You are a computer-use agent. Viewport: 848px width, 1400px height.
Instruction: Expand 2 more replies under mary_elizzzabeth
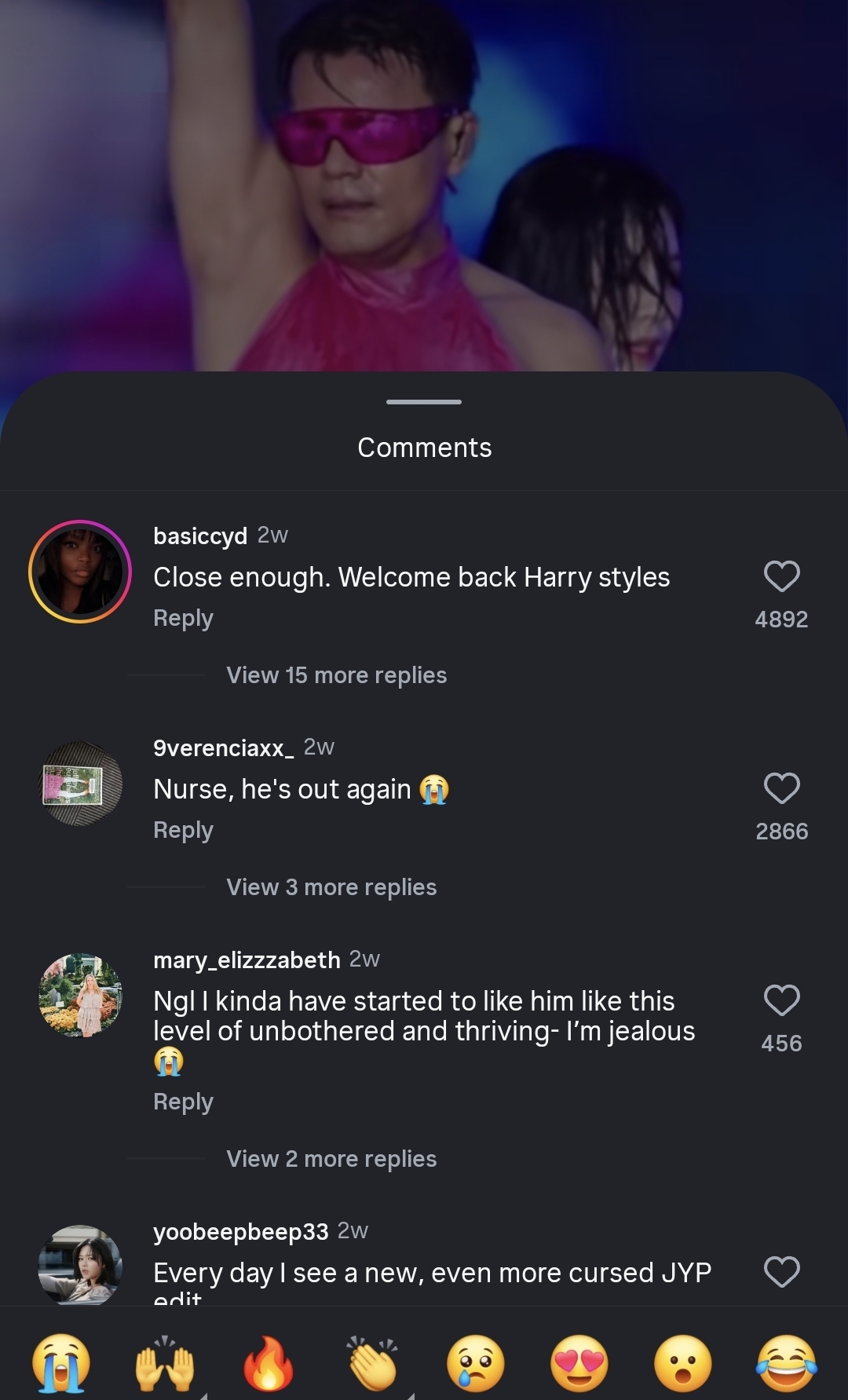[x=331, y=1159]
